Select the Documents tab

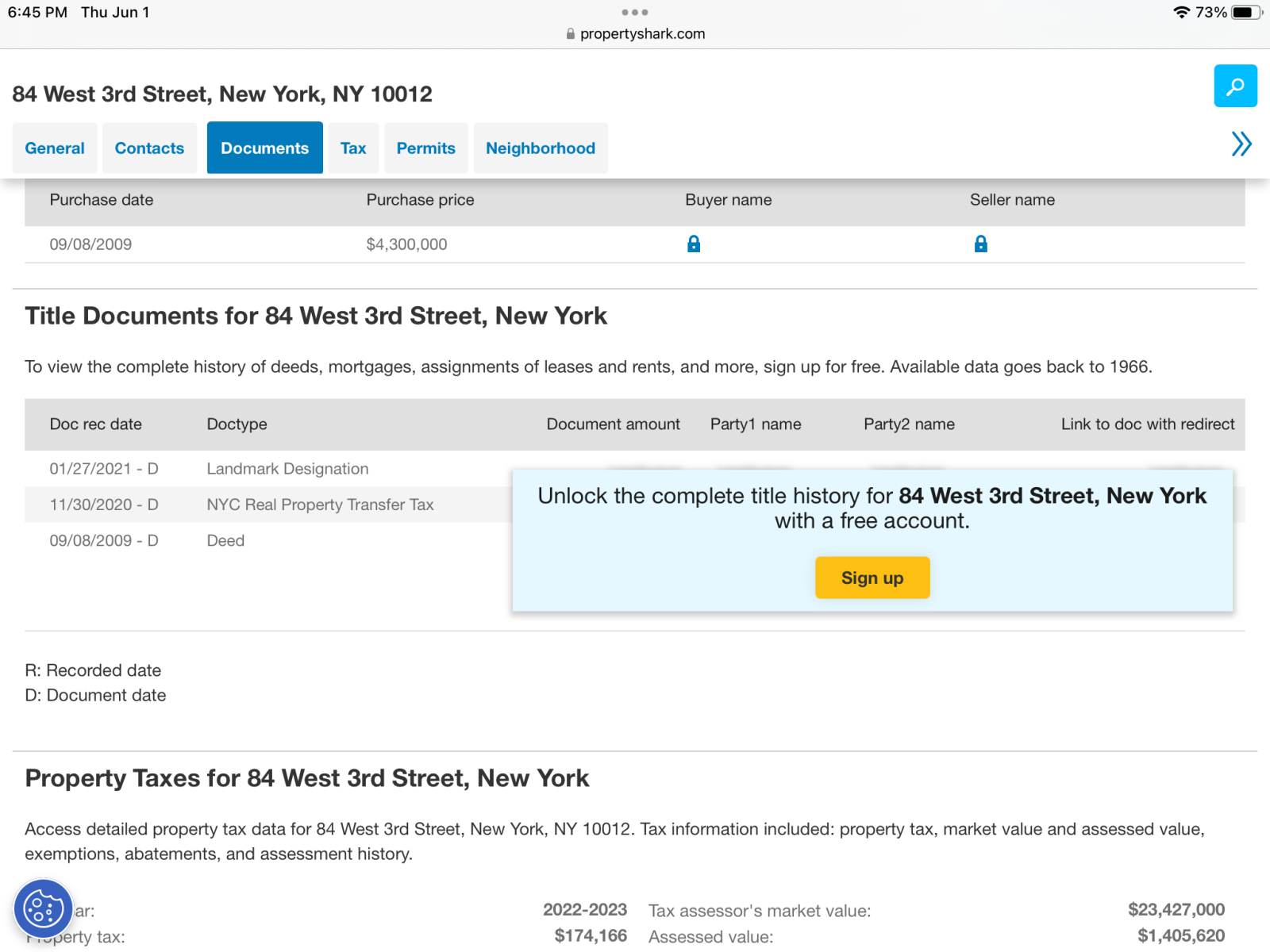[264, 148]
